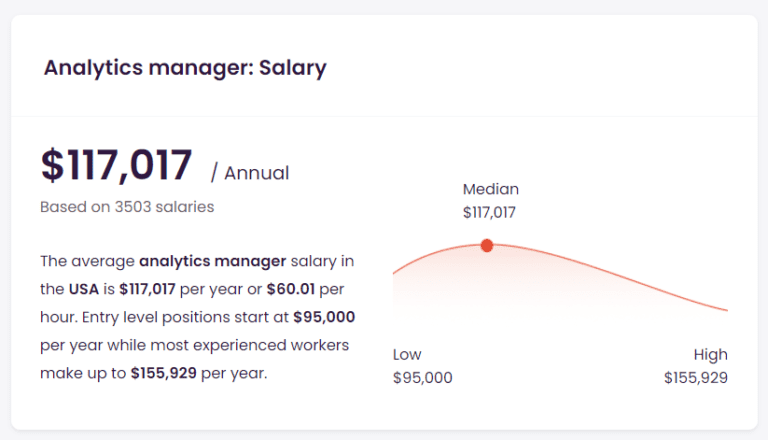768x440 pixels.
Task: Click the "Median" label above the chart
Action: (491, 189)
